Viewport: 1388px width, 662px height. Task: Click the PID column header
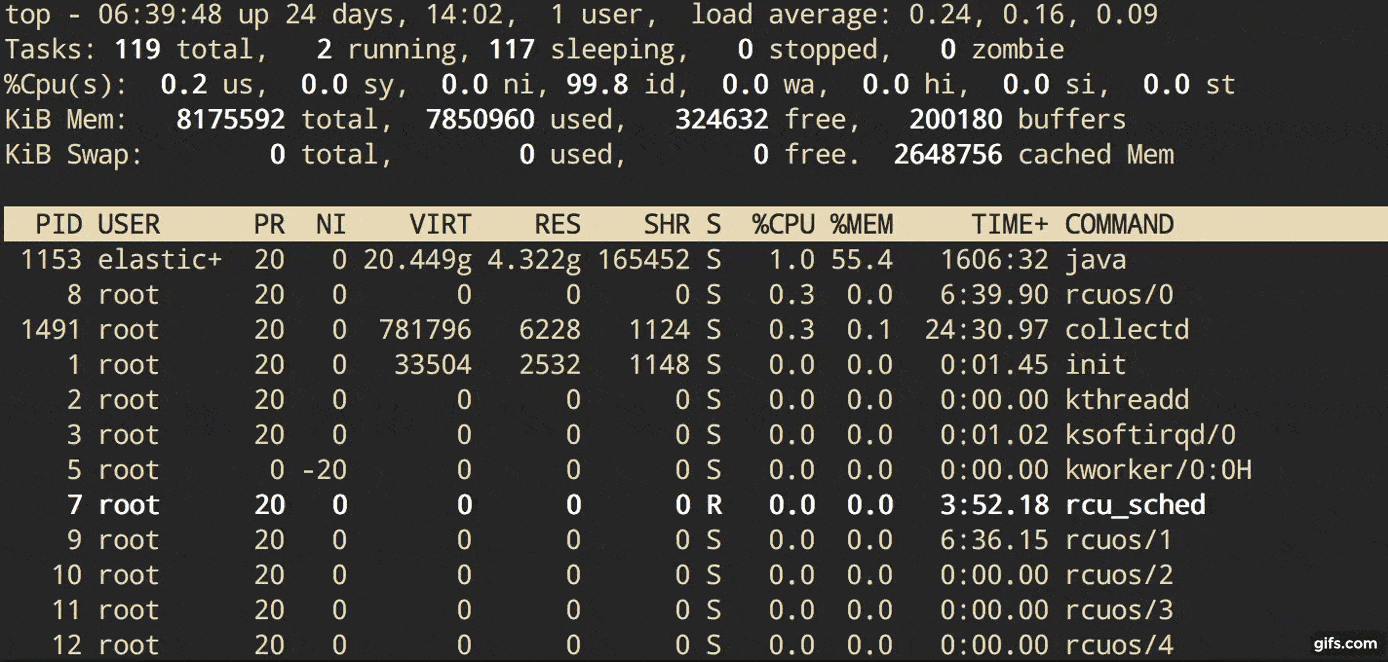(x=59, y=224)
